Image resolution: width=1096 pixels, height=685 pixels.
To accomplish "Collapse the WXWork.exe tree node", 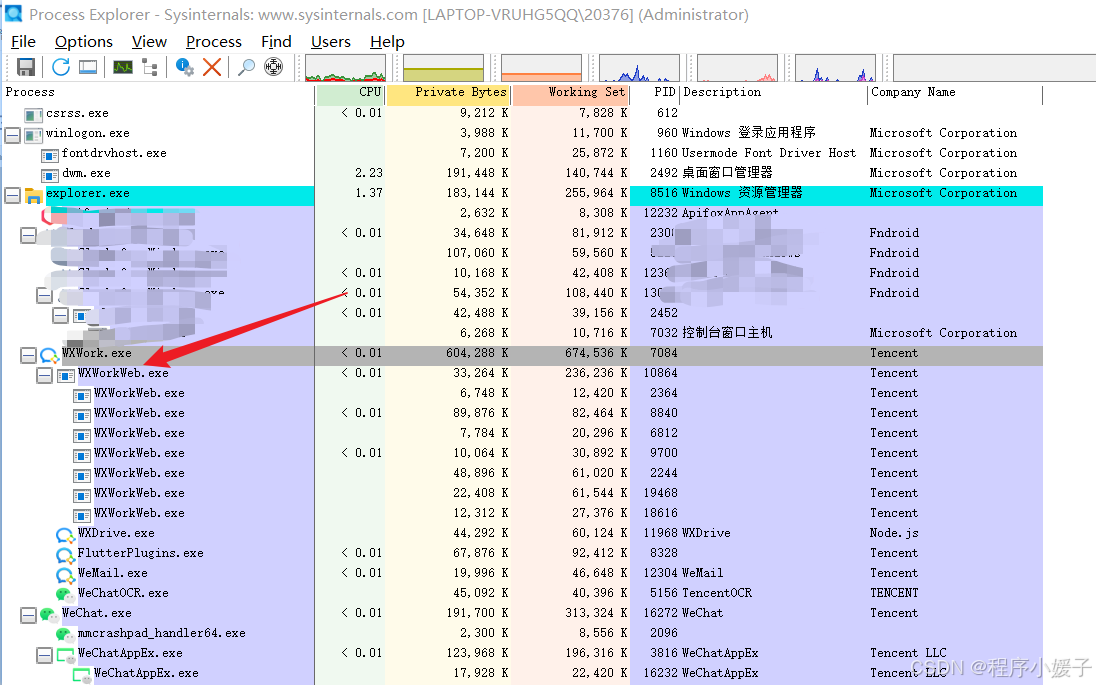I will [x=28, y=355].
